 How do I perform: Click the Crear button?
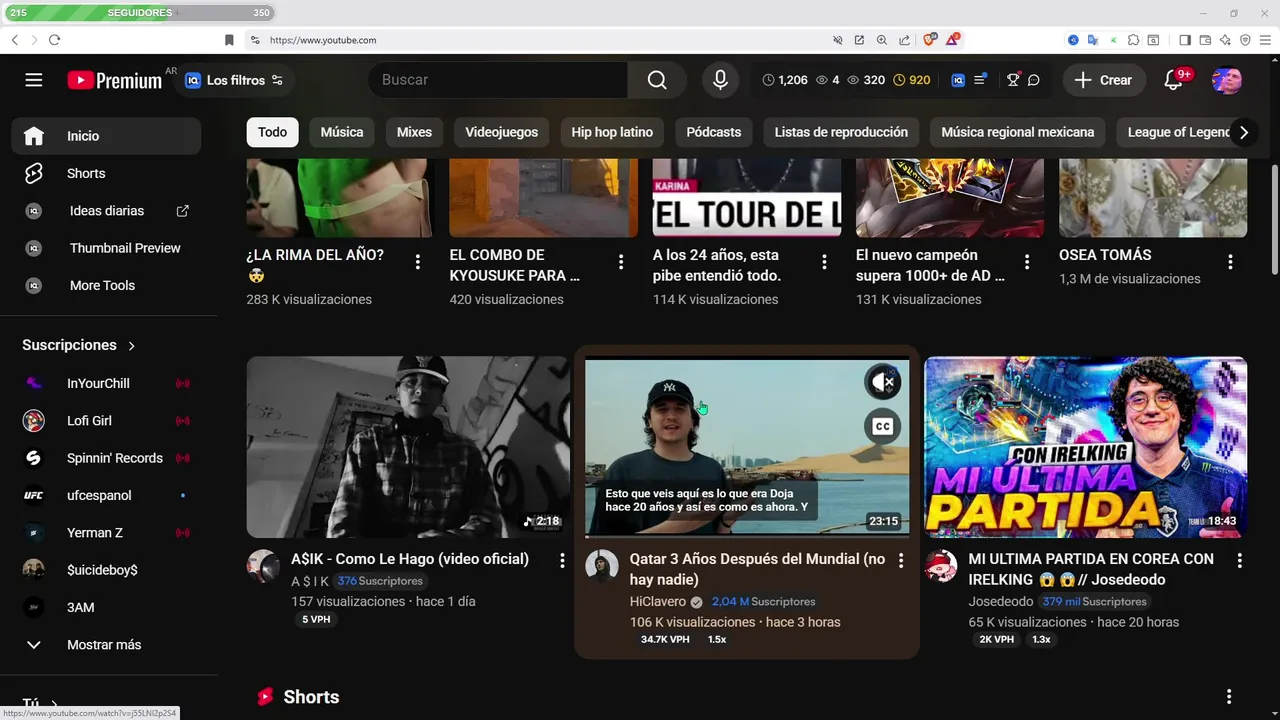point(1104,80)
